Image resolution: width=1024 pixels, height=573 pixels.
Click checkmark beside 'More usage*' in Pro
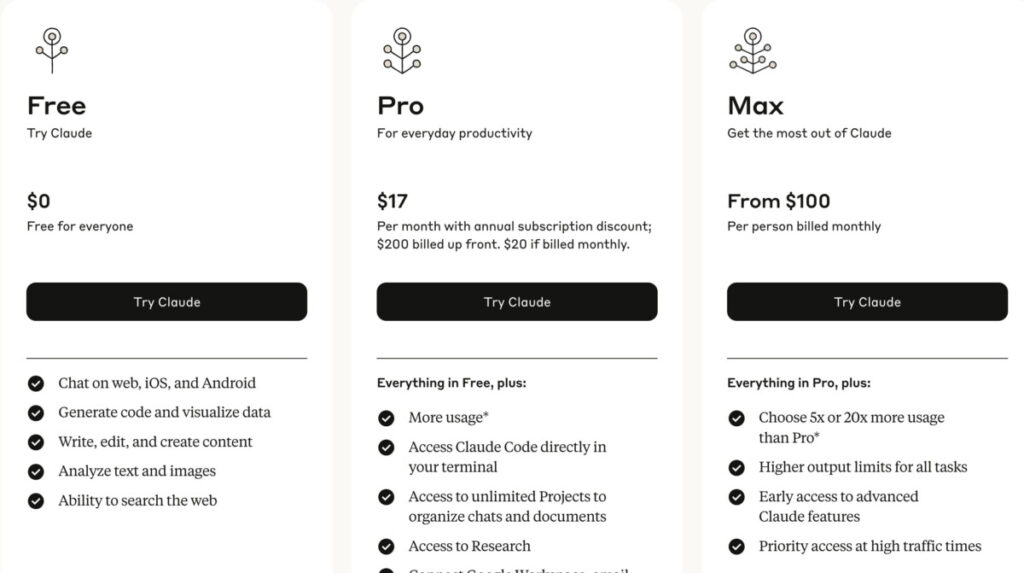click(x=386, y=418)
